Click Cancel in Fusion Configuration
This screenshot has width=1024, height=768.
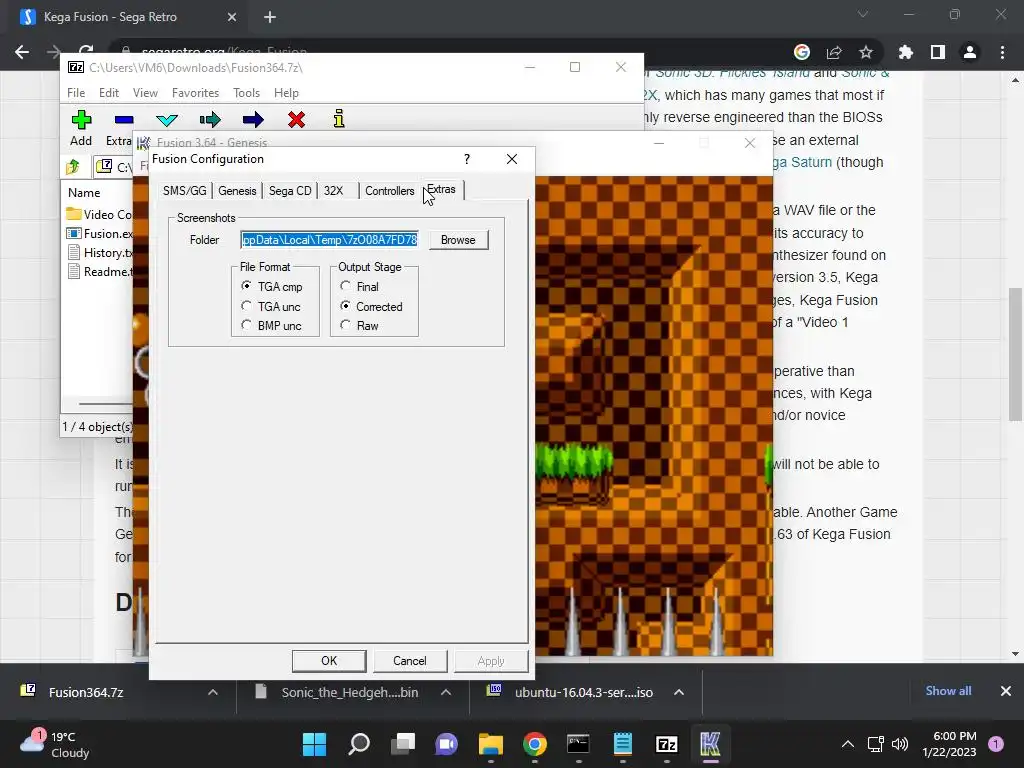(x=409, y=661)
